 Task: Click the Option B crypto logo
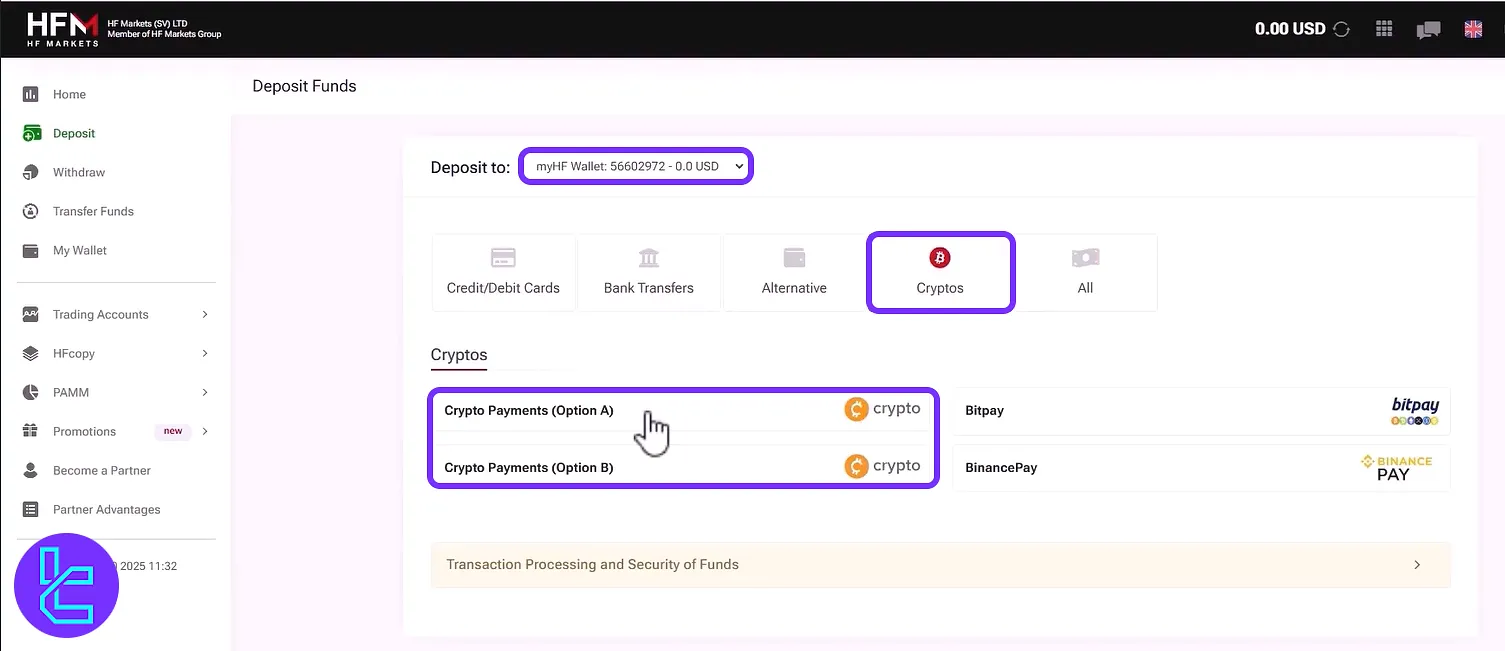click(x=882, y=466)
